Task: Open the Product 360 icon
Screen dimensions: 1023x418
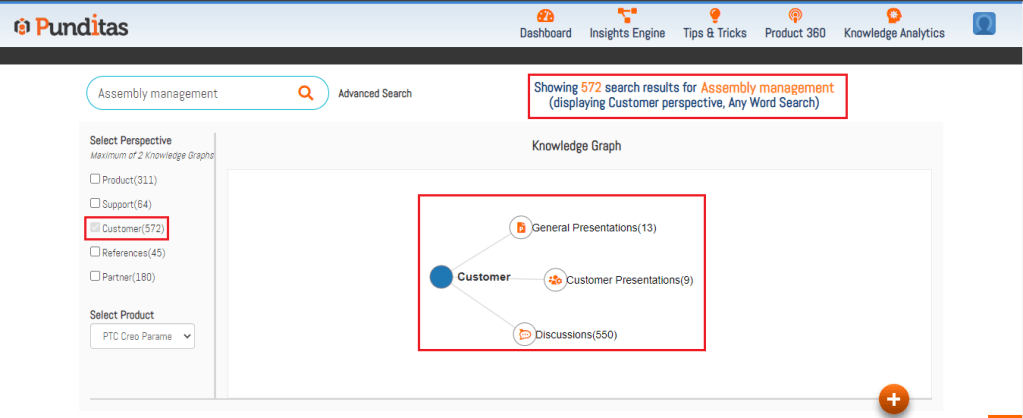Action: tap(795, 15)
